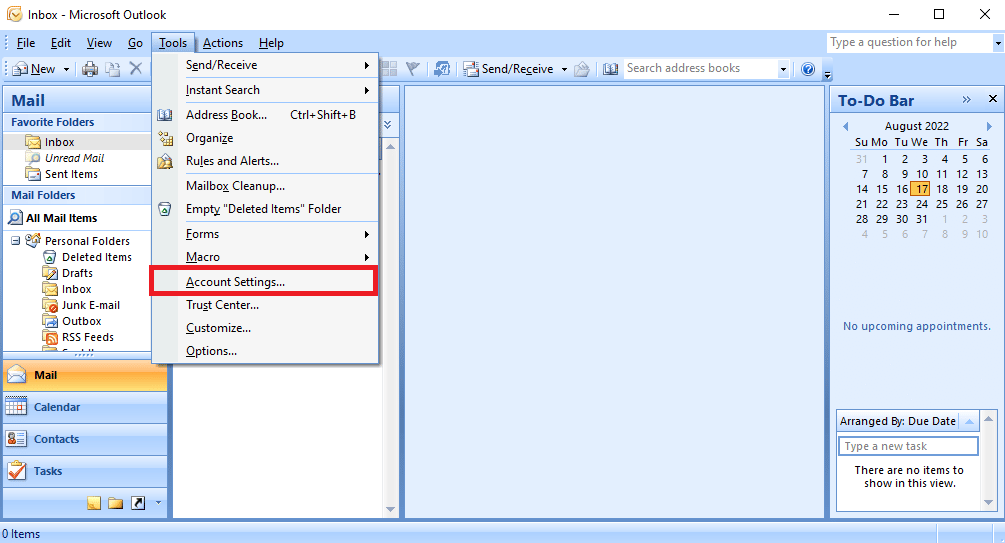Open Rules and Alerts from menu
1005x543 pixels.
tap(265, 161)
